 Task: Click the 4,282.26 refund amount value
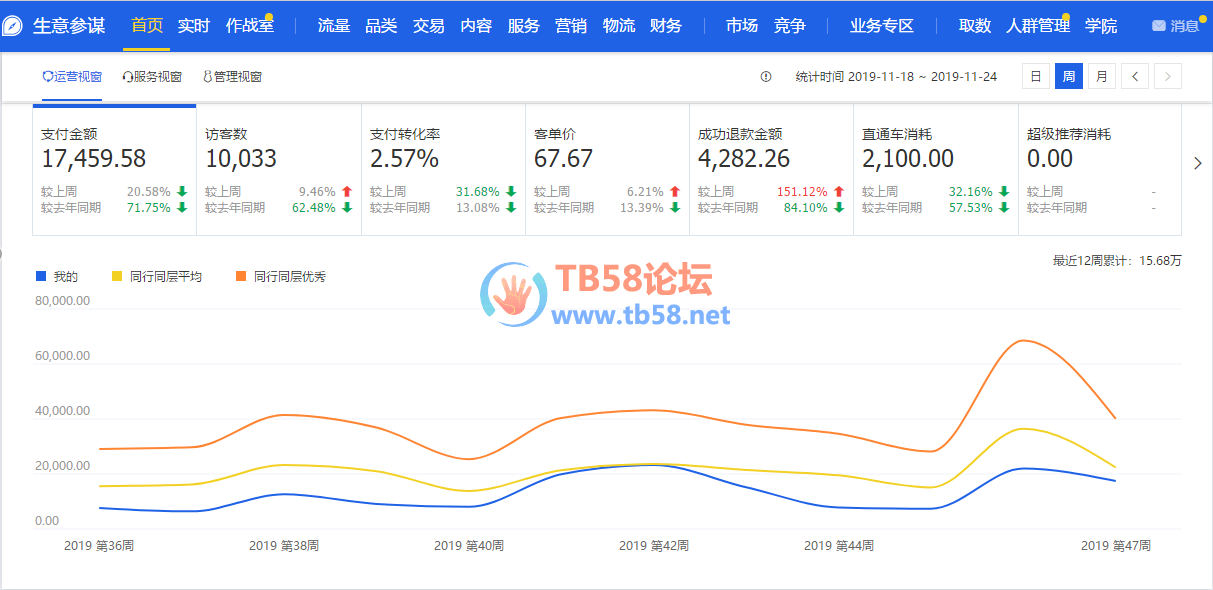pyautogui.click(x=744, y=159)
